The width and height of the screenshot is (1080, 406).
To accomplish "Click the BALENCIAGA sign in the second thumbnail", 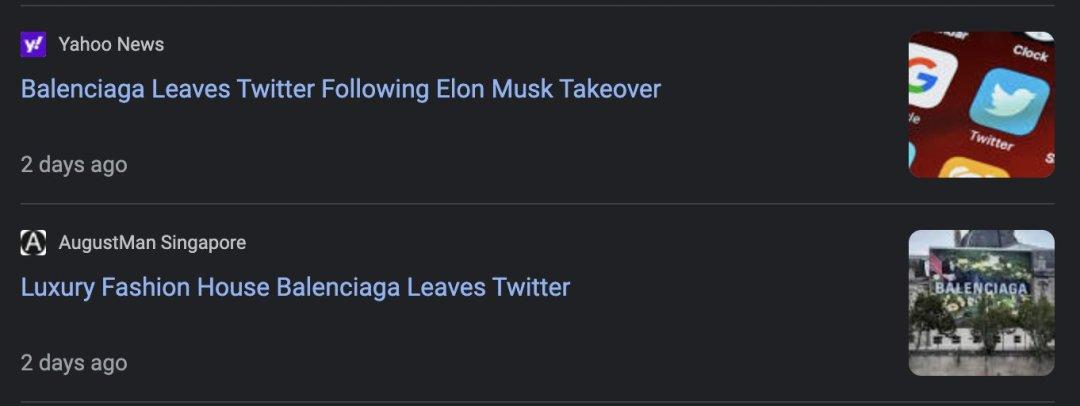I will tap(981, 288).
